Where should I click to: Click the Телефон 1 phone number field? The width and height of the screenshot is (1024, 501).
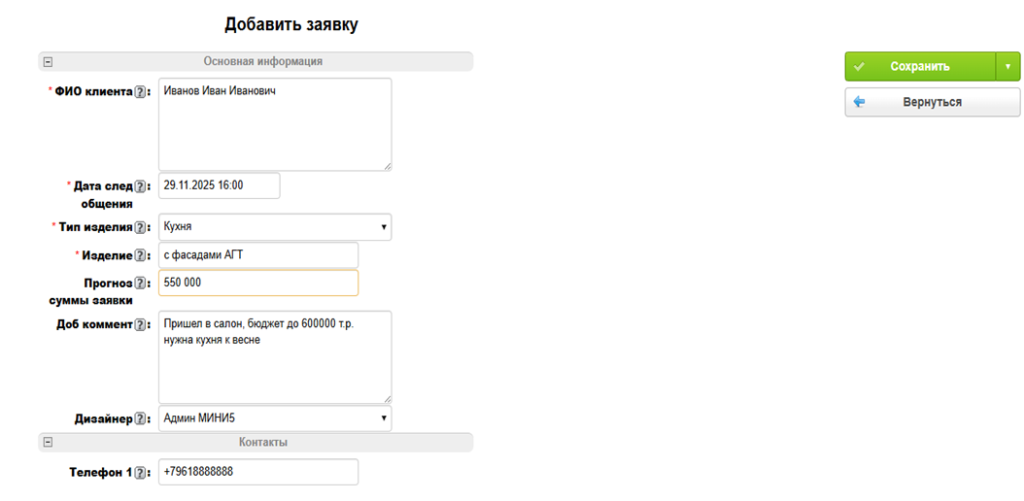pos(258,472)
